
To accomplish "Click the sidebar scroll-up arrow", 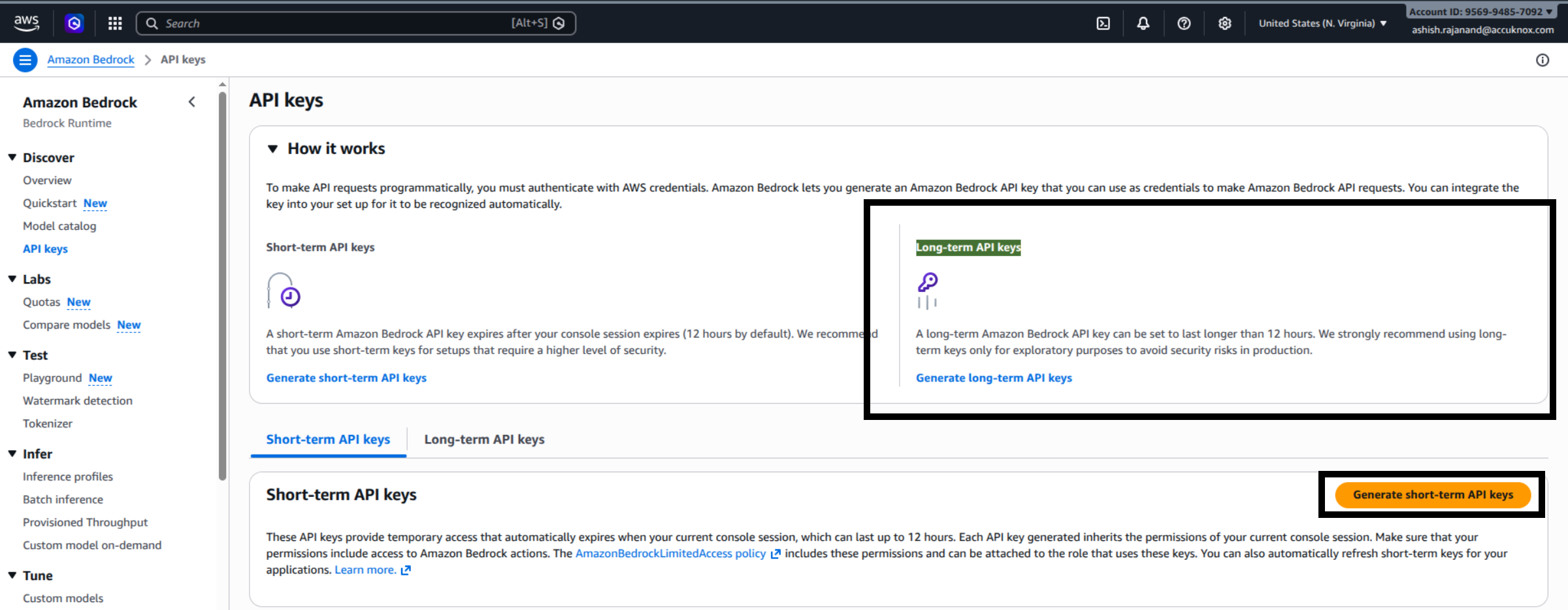I will click(222, 84).
